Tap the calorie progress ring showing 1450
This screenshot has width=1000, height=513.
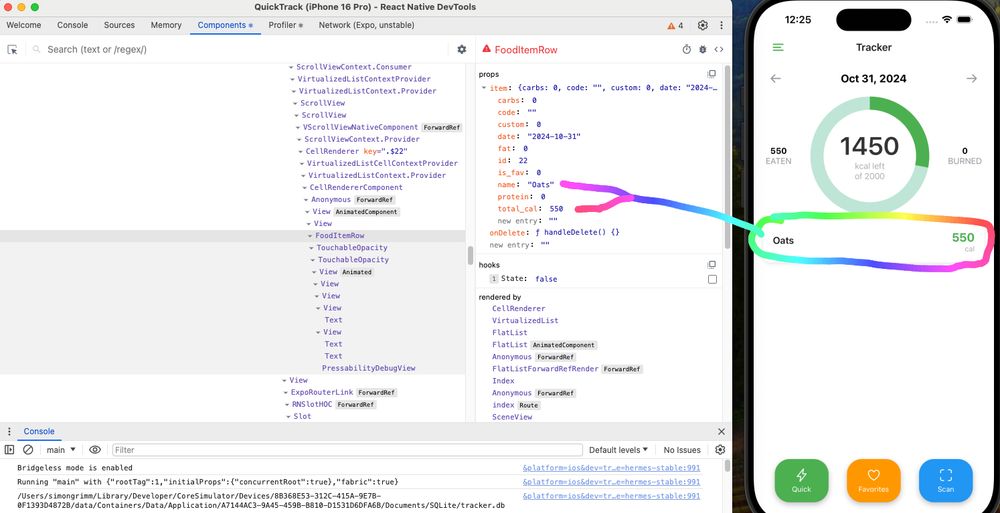869,154
